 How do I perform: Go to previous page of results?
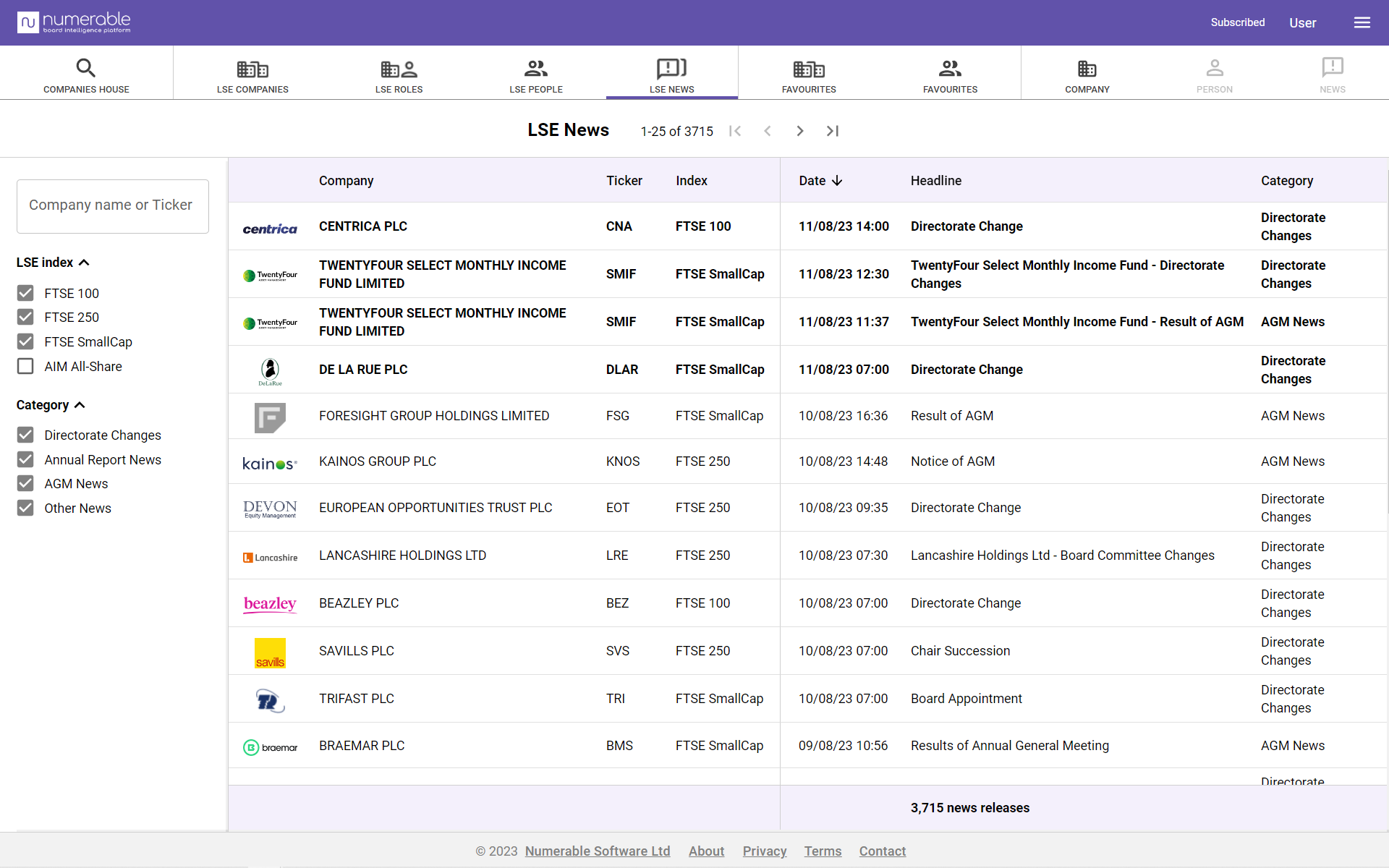768,131
